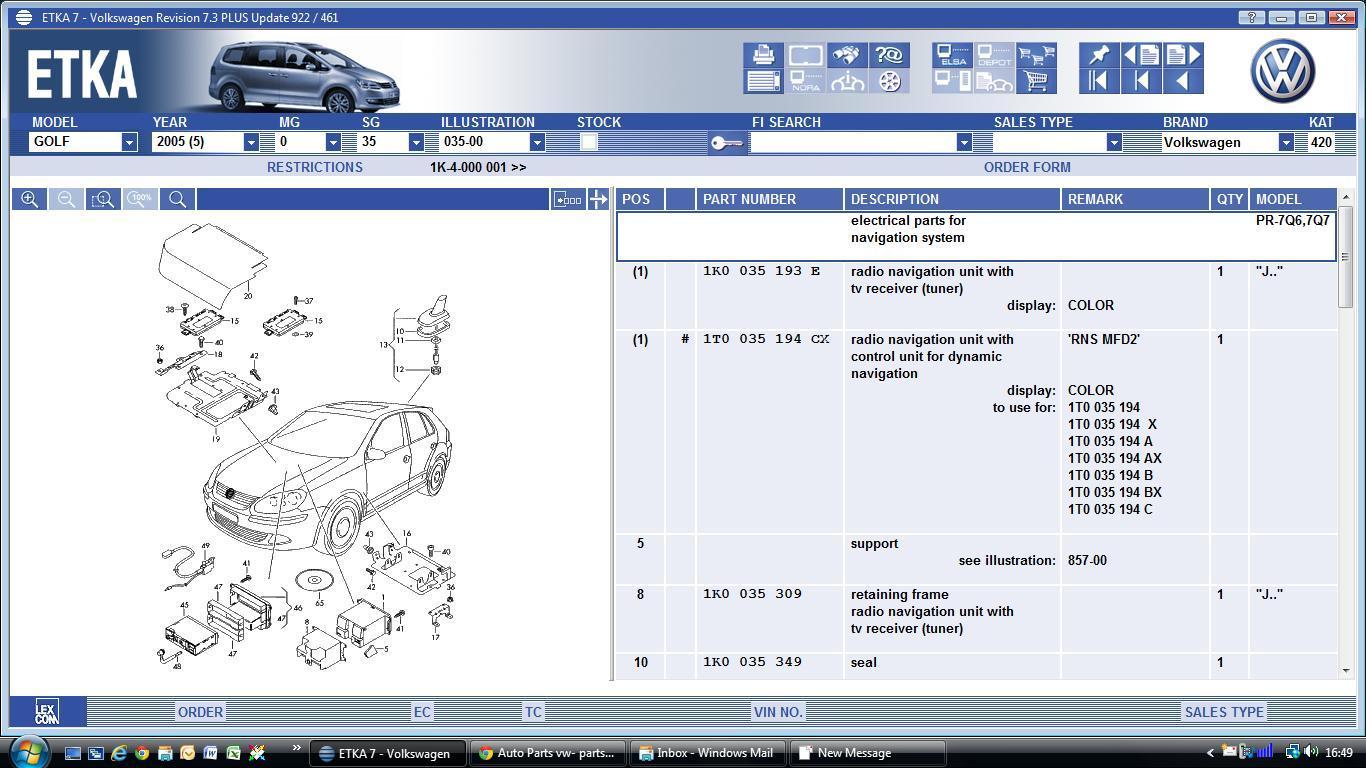The image size is (1366, 768).
Task: Click the TC button at bottom
Action: (533, 712)
